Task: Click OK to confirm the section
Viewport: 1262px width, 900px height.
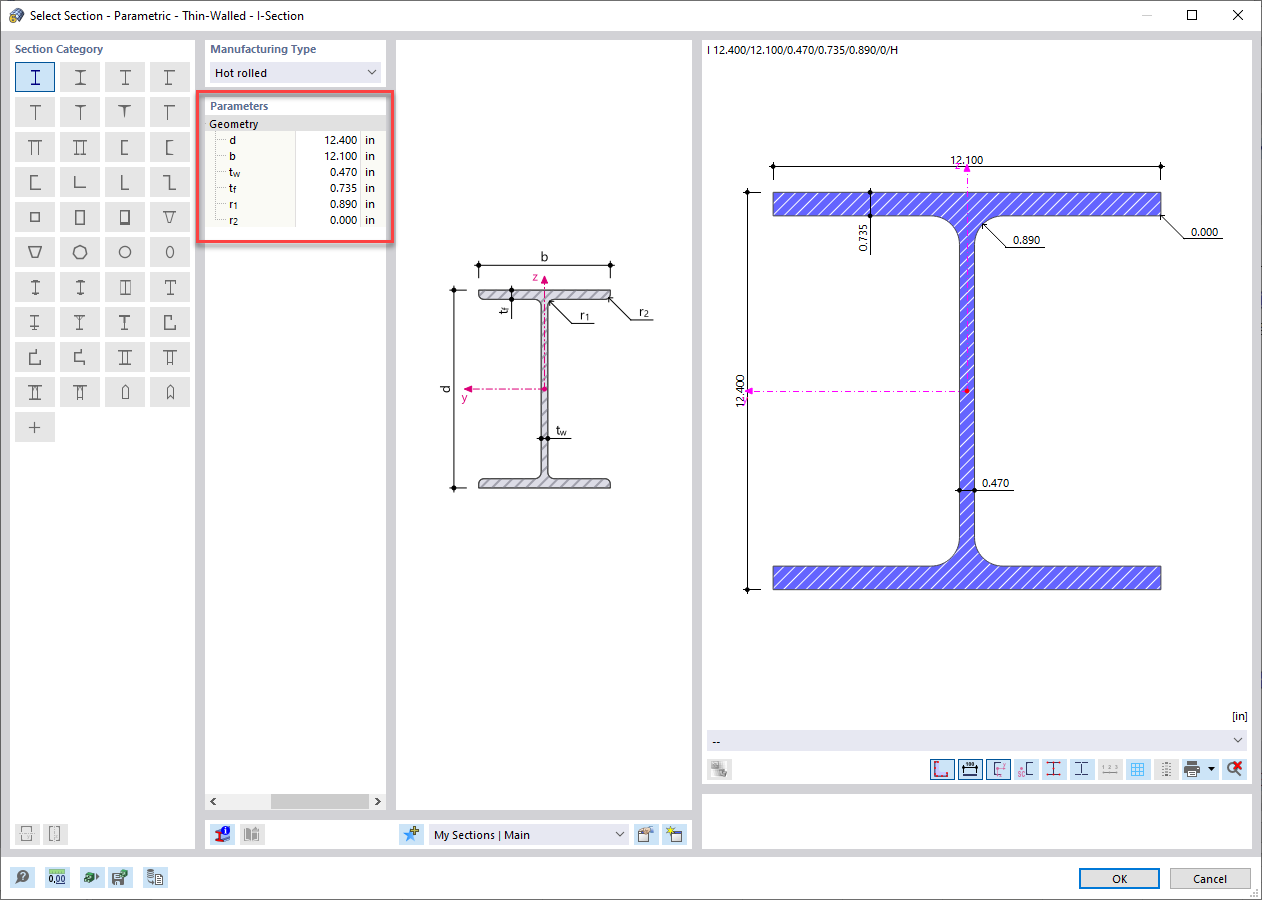Action: [x=1119, y=878]
